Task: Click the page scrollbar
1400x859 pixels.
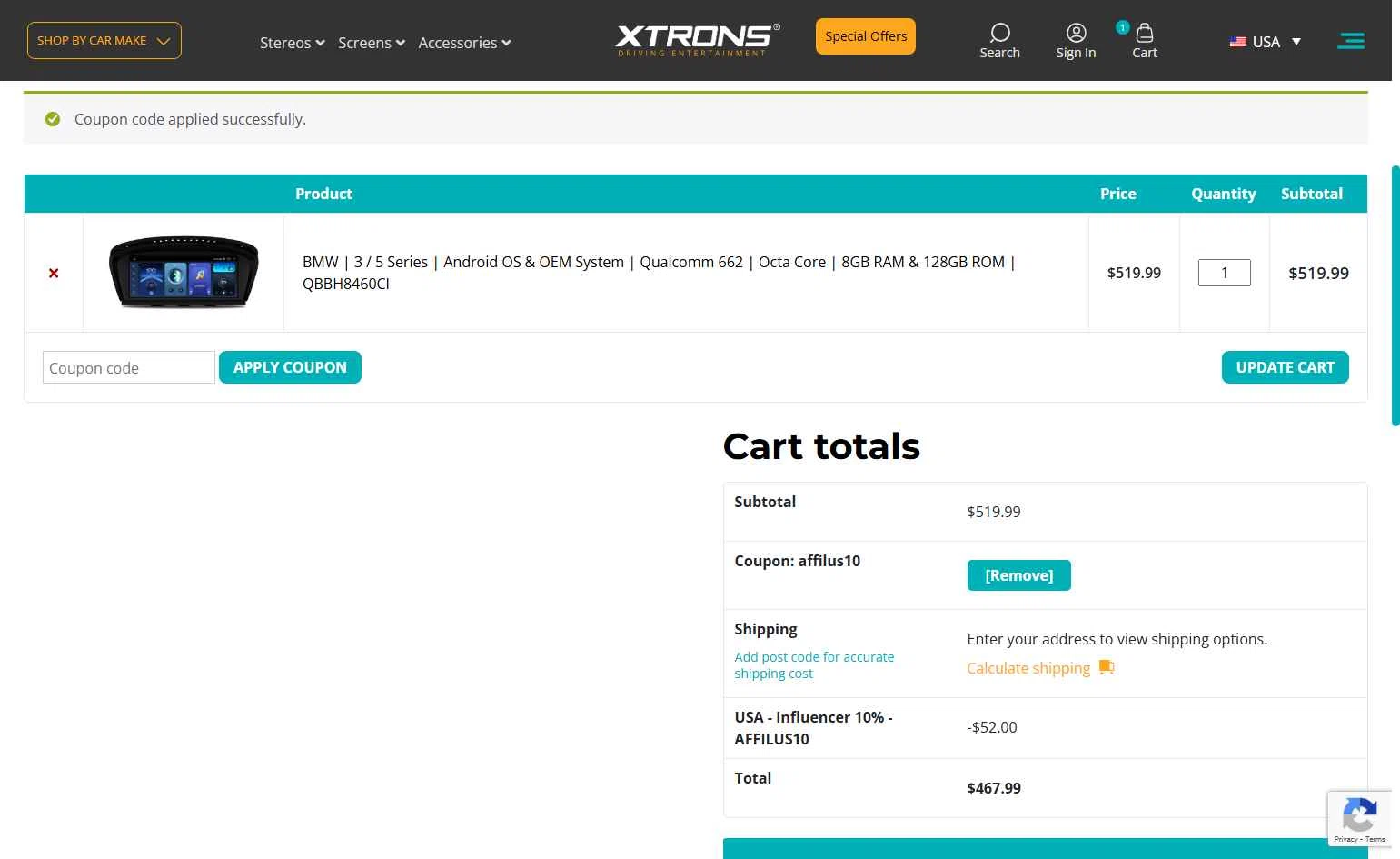Action: [1395, 295]
